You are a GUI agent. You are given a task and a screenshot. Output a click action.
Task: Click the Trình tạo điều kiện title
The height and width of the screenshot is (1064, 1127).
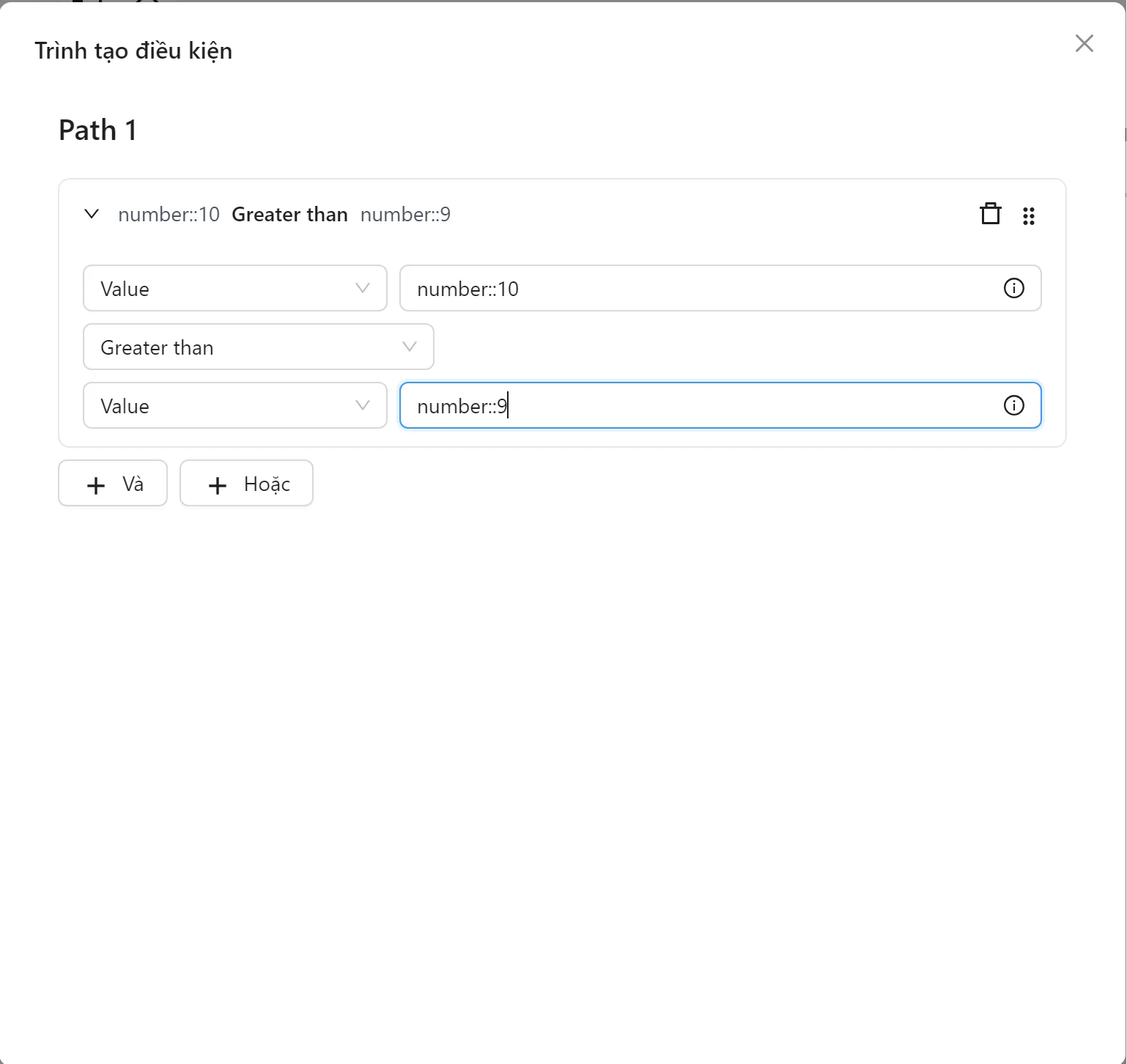coord(133,51)
